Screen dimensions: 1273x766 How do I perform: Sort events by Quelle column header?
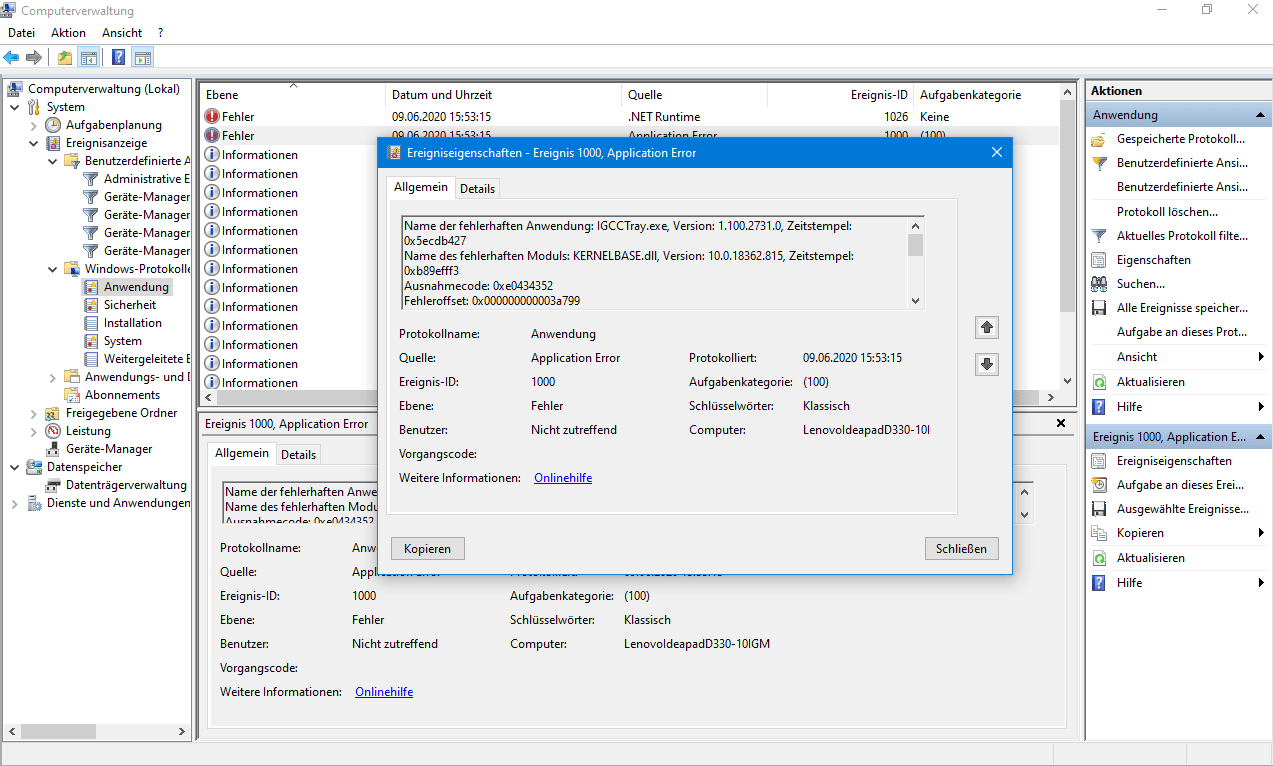pos(694,95)
